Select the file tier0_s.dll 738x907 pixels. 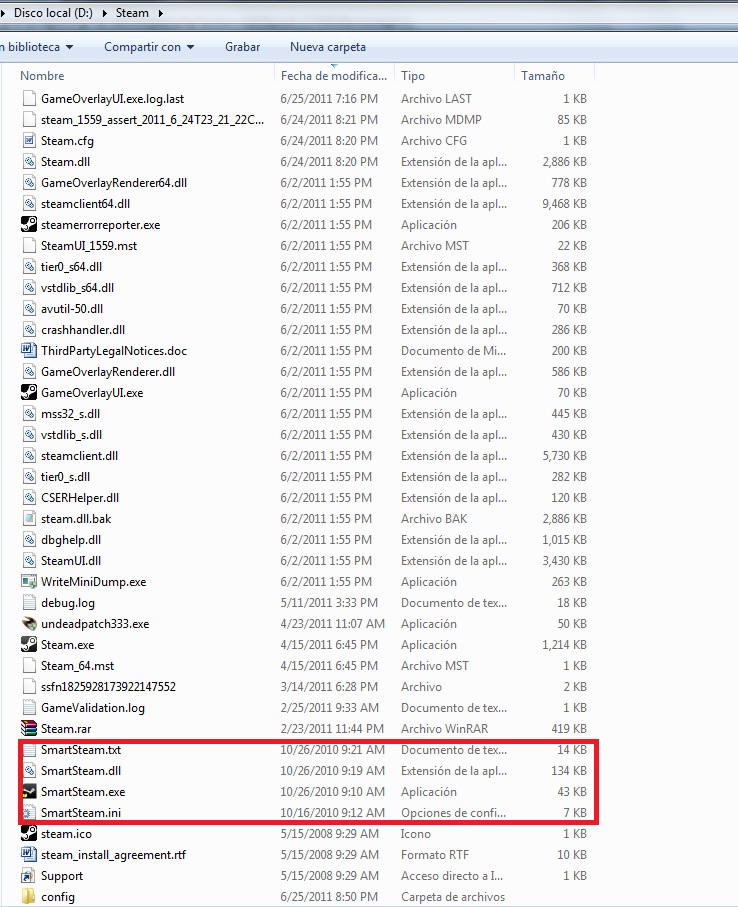coord(65,477)
